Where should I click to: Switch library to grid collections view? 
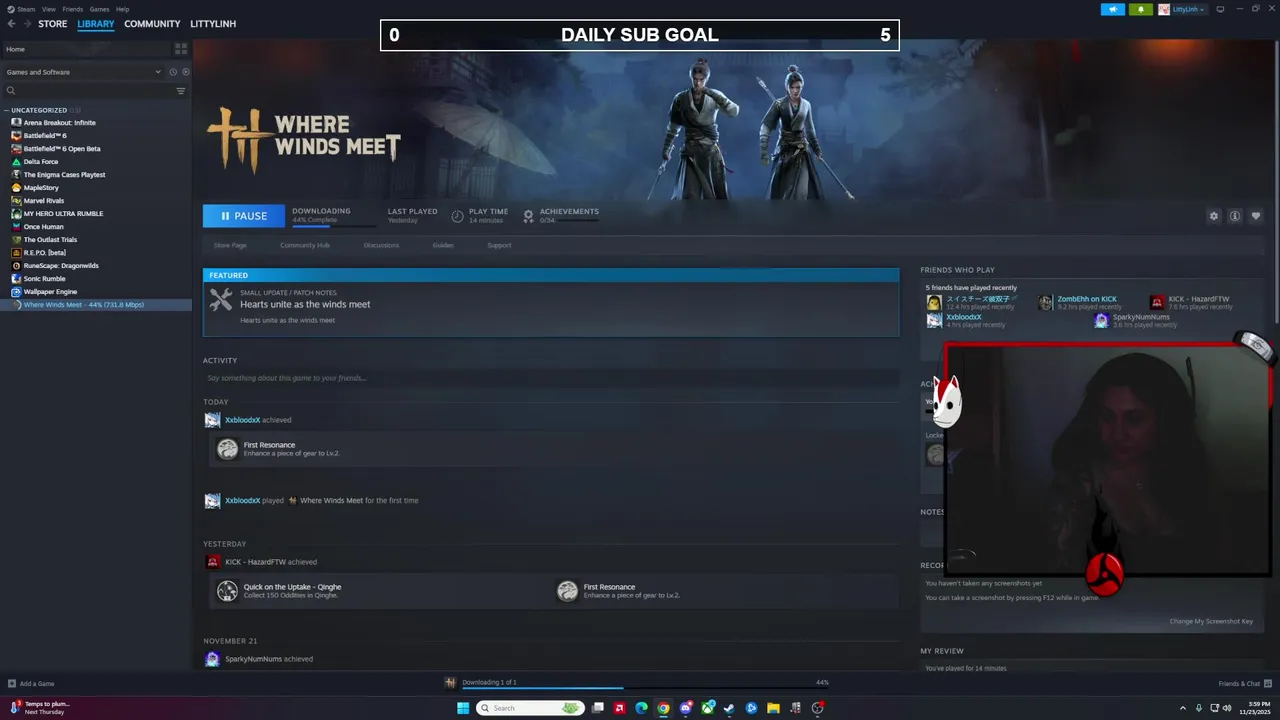click(181, 49)
